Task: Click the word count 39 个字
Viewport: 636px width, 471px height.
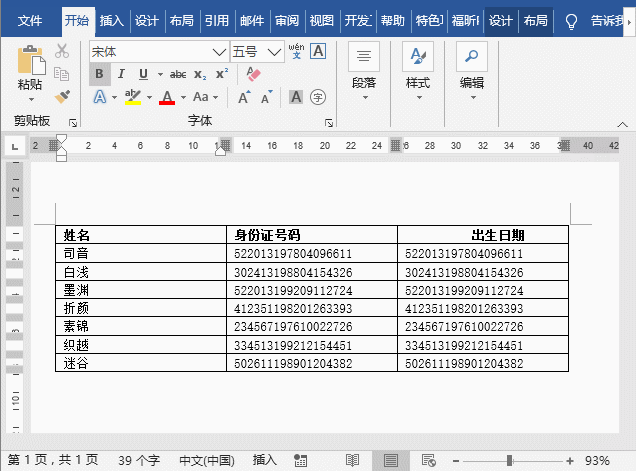Action: (x=139, y=460)
